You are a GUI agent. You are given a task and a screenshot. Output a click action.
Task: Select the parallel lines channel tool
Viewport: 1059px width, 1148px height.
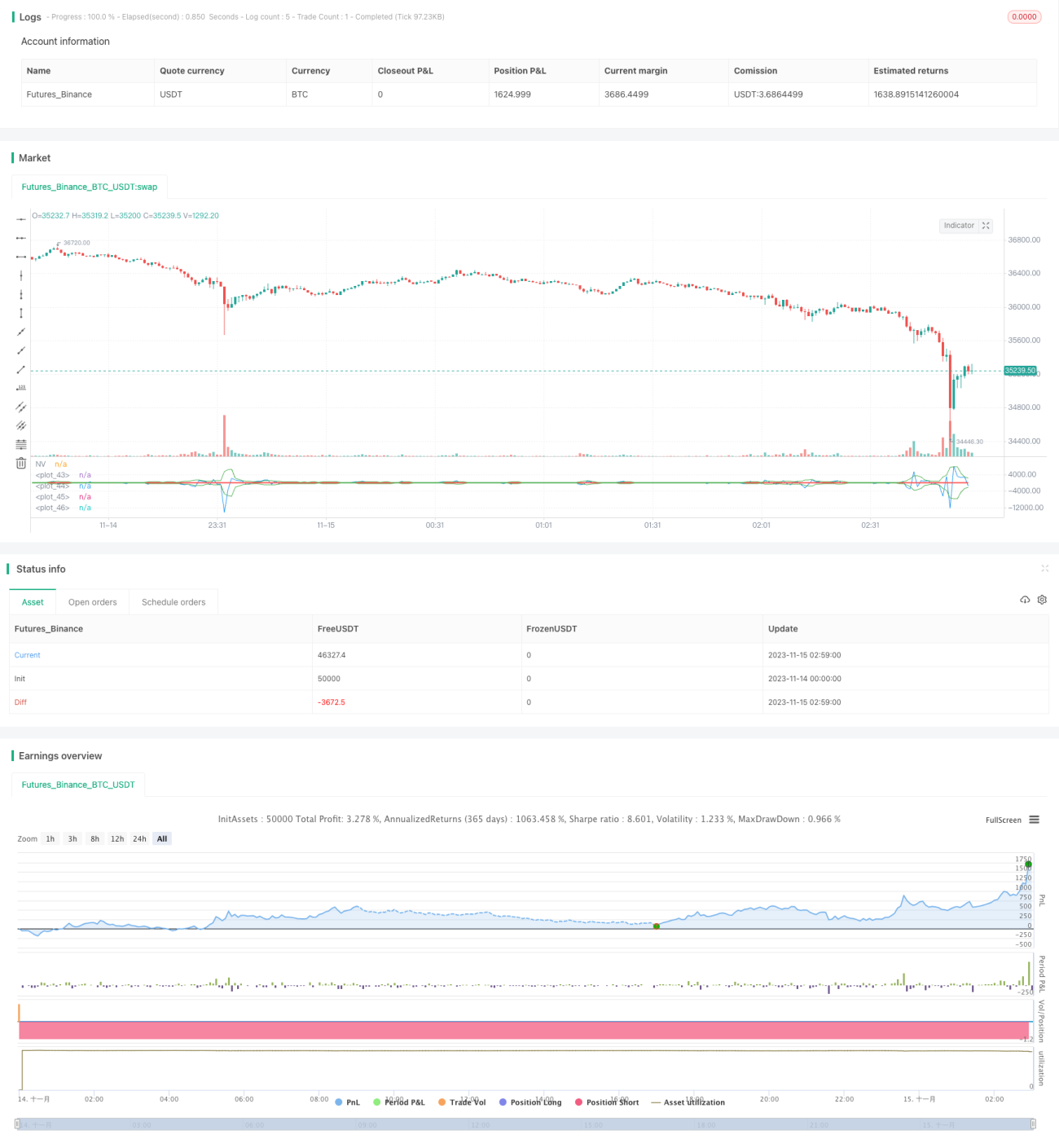point(21,407)
